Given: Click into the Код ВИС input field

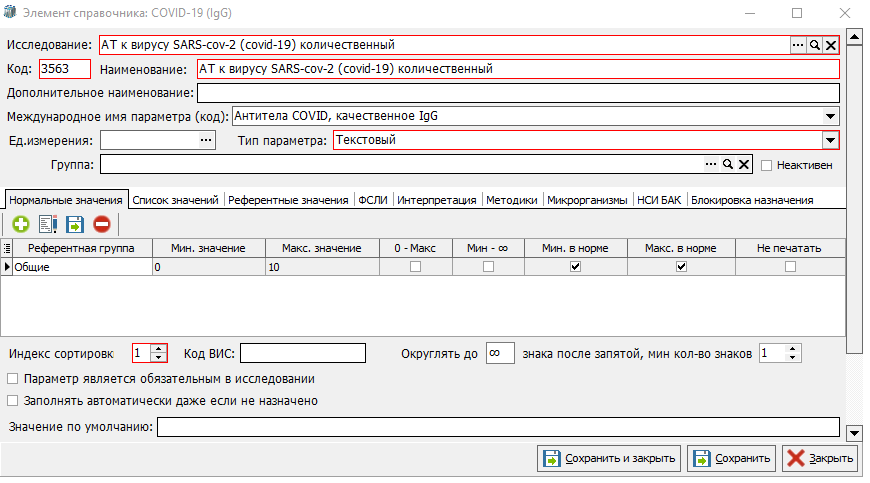Looking at the screenshot, I should coord(303,353).
